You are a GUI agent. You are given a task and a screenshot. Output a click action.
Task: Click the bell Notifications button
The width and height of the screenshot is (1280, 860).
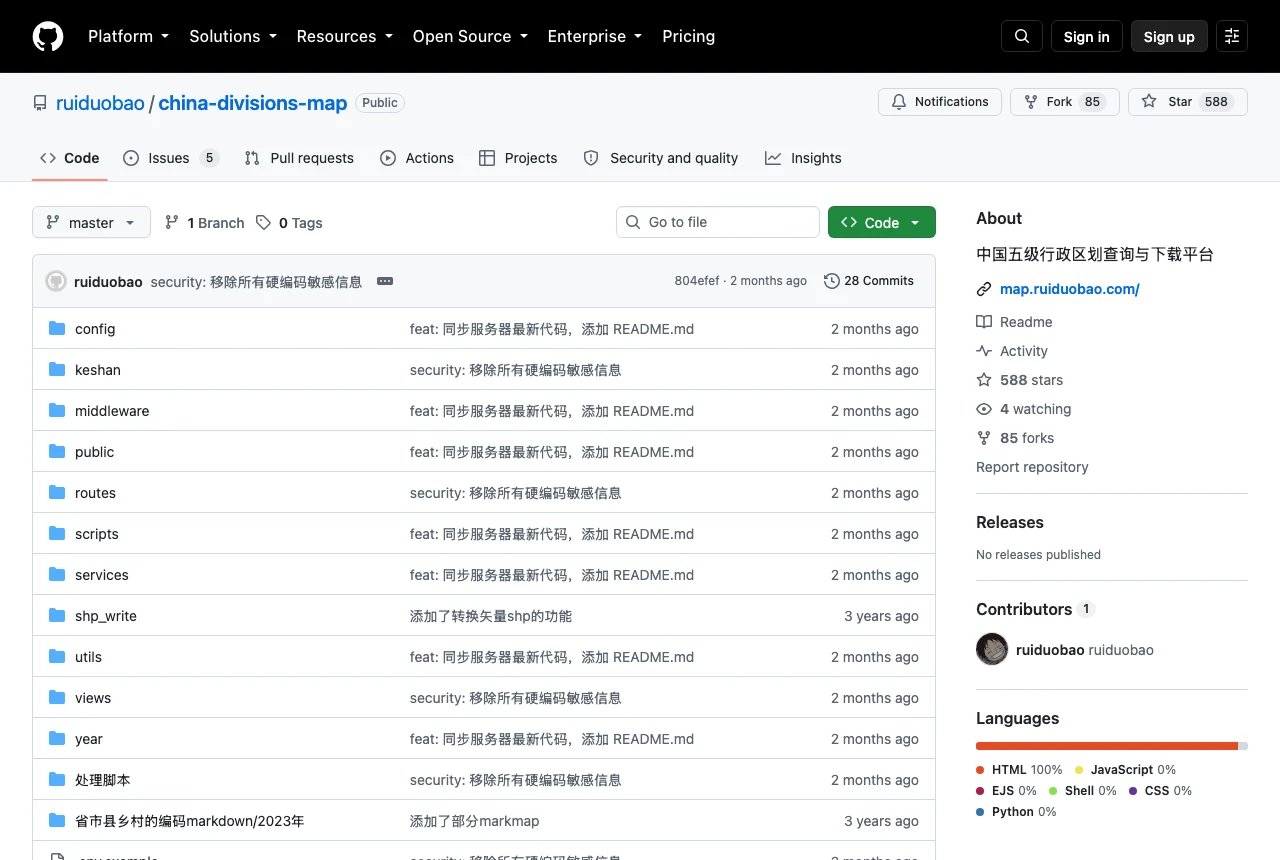[940, 102]
